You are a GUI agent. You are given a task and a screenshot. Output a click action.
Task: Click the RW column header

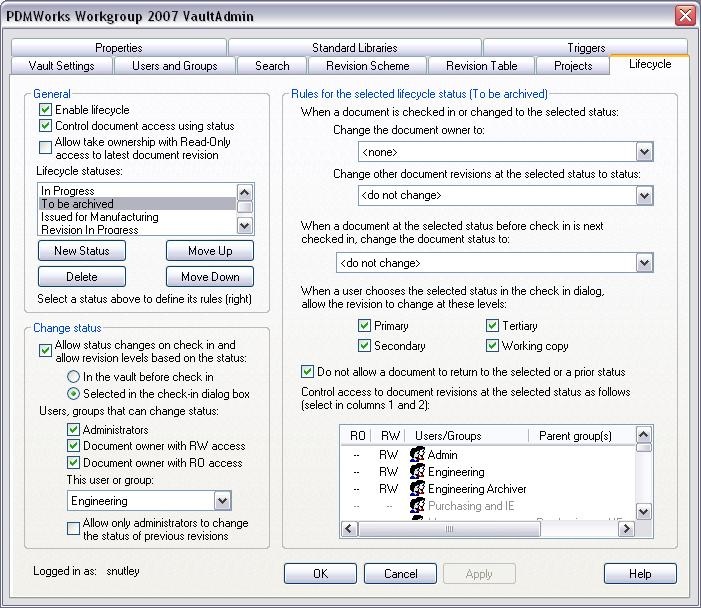pos(389,436)
